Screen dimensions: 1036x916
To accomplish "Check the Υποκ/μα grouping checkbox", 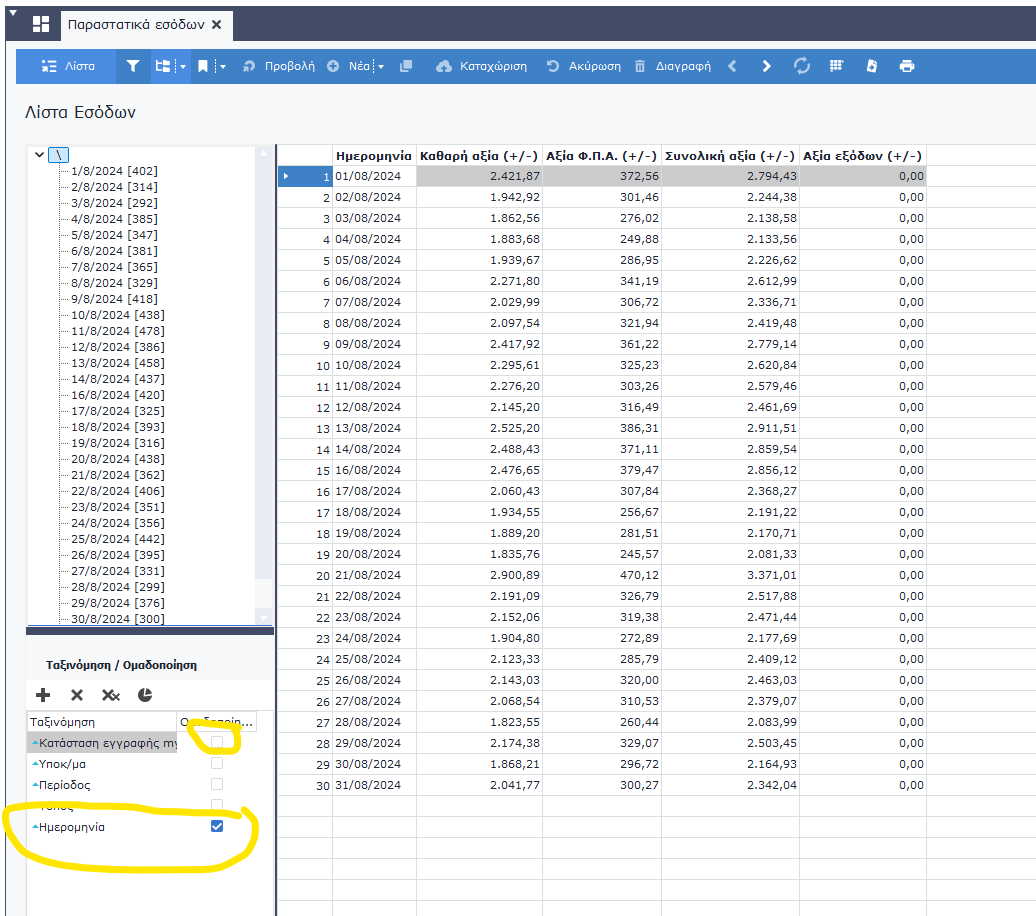I will [217, 763].
